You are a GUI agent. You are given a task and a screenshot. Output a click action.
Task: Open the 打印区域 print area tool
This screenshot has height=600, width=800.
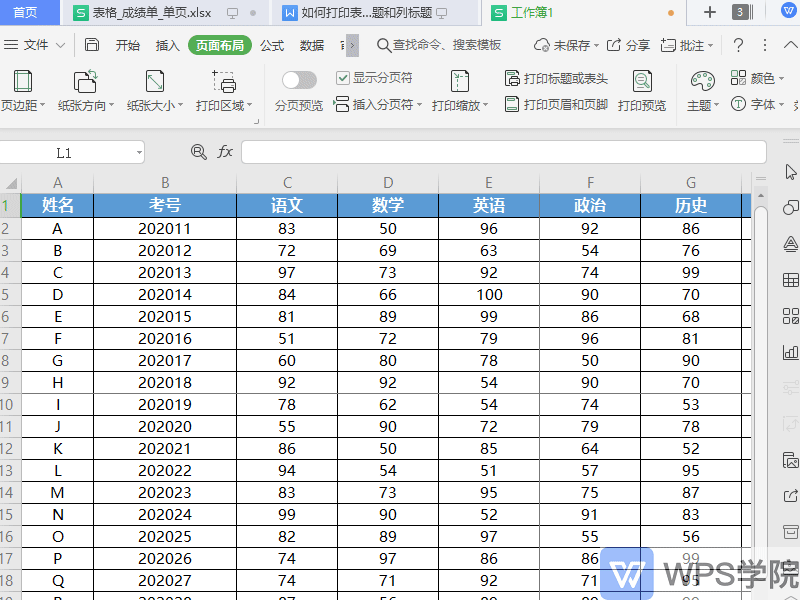click(x=224, y=82)
